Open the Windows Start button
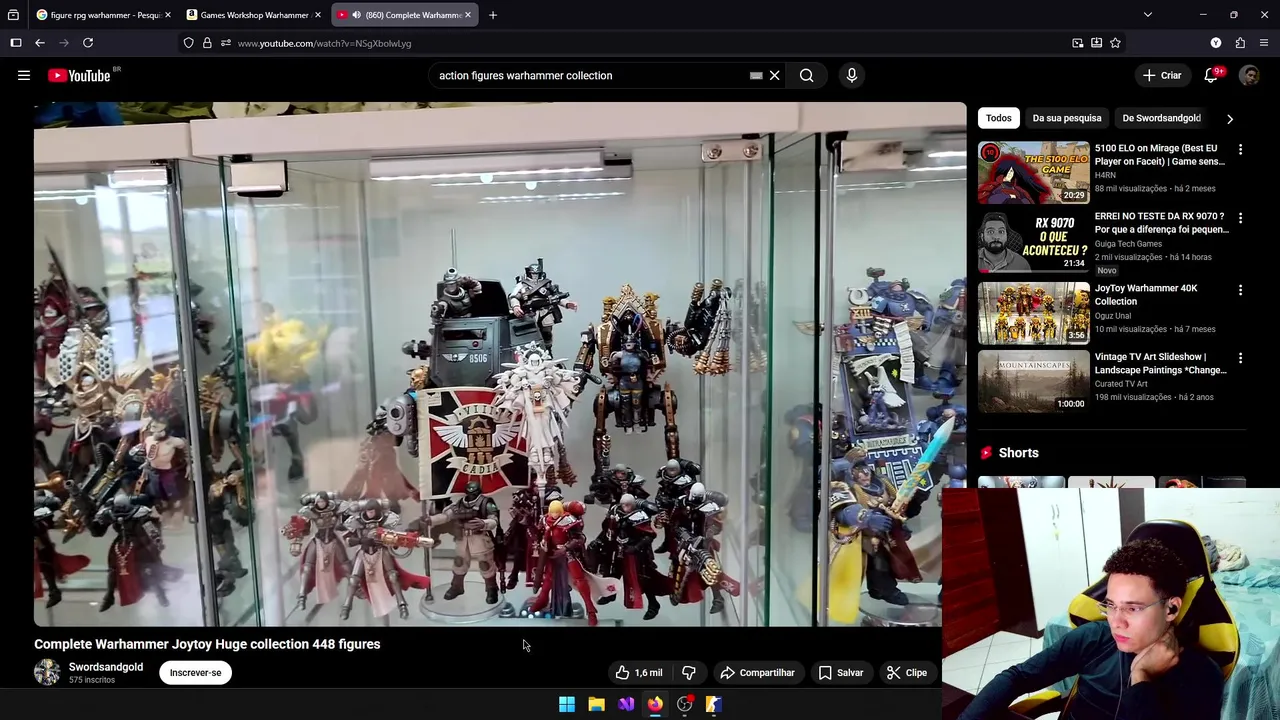The height and width of the screenshot is (720, 1280). [567, 704]
